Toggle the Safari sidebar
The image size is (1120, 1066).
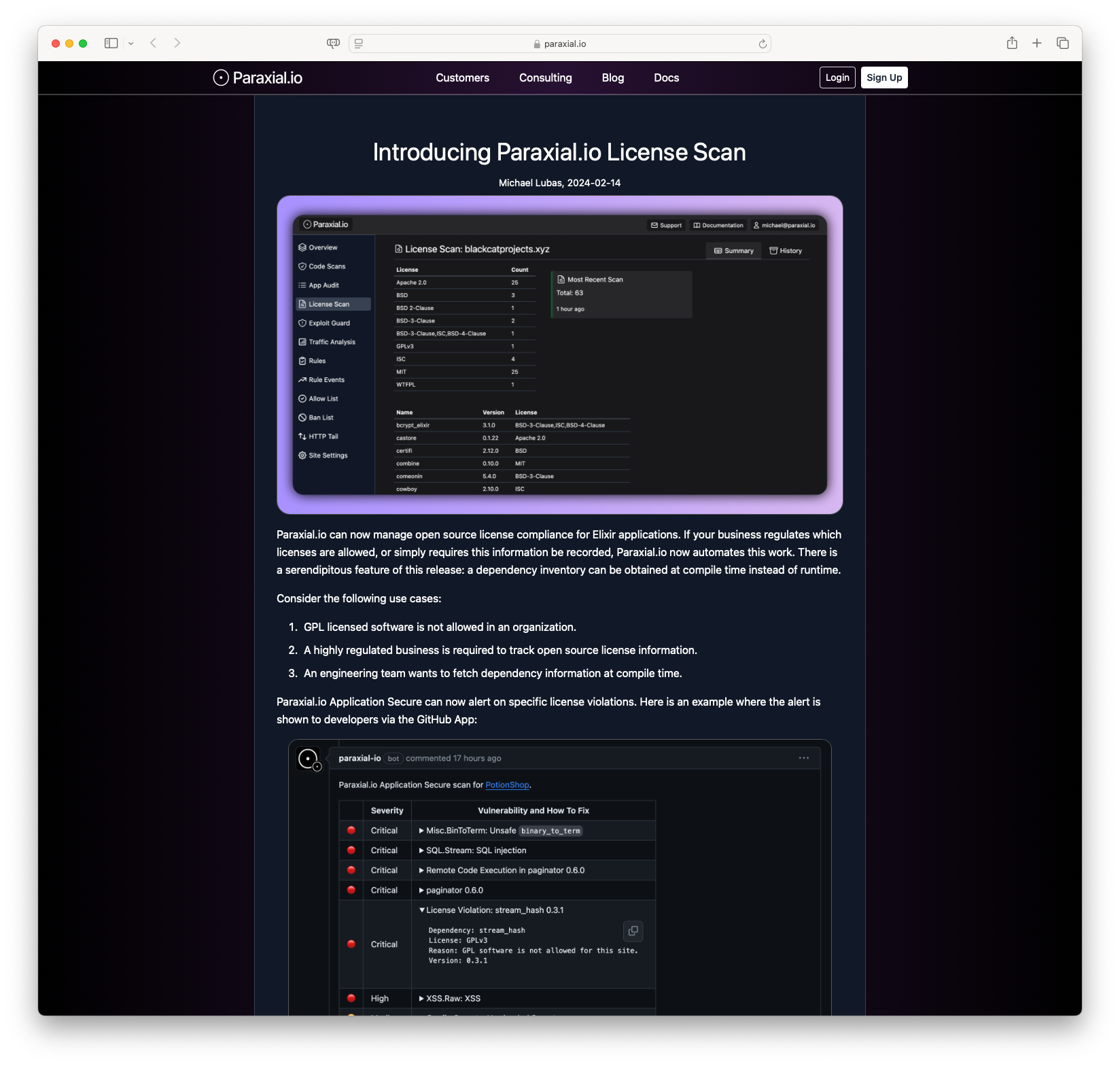click(x=111, y=42)
